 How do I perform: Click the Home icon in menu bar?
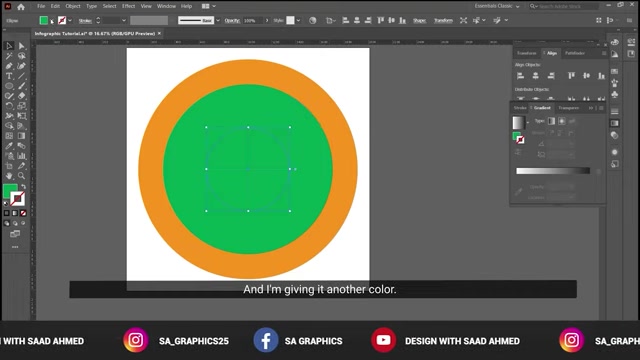pos(21,7)
